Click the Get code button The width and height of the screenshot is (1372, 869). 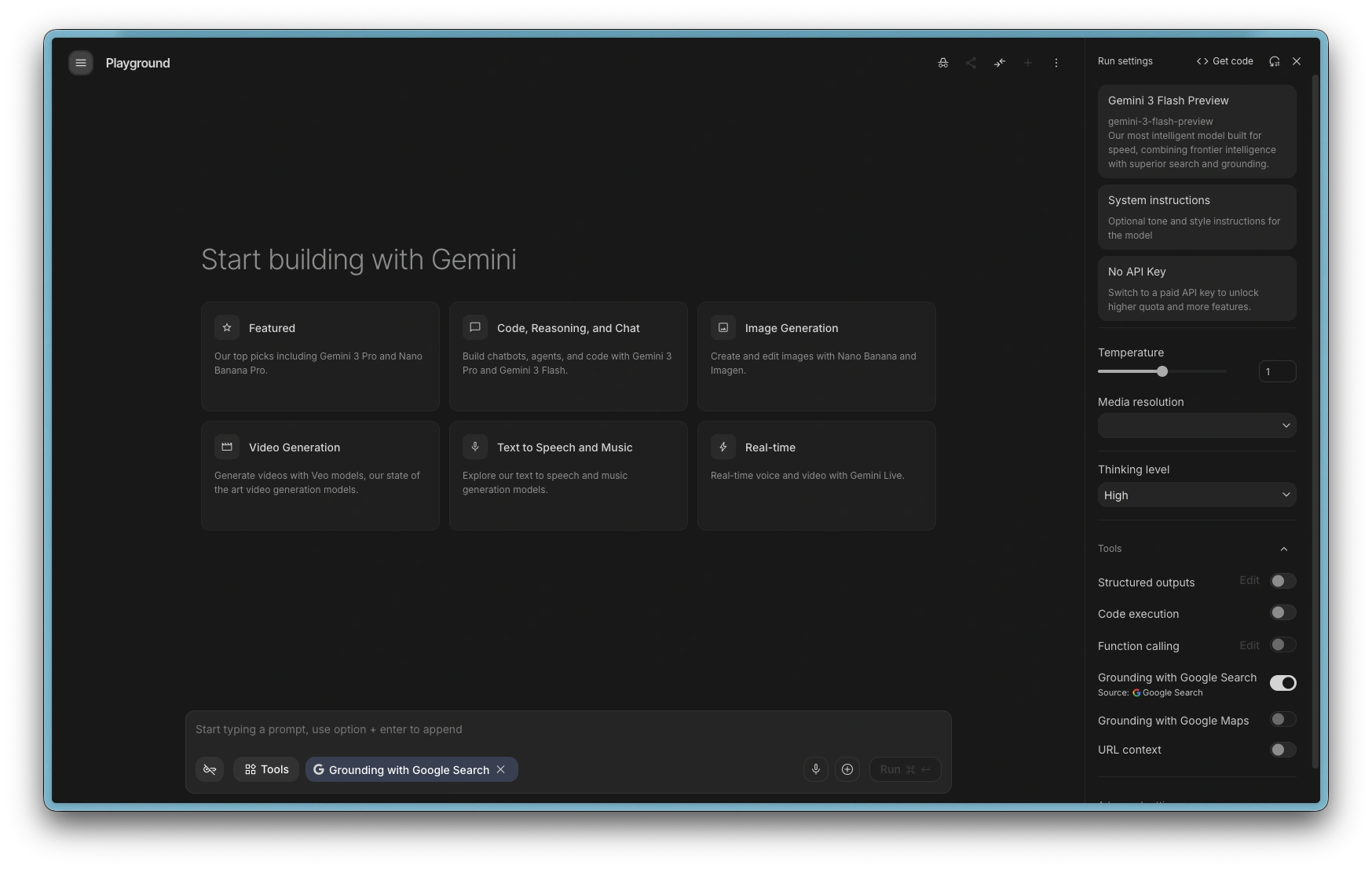click(1224, 61)
